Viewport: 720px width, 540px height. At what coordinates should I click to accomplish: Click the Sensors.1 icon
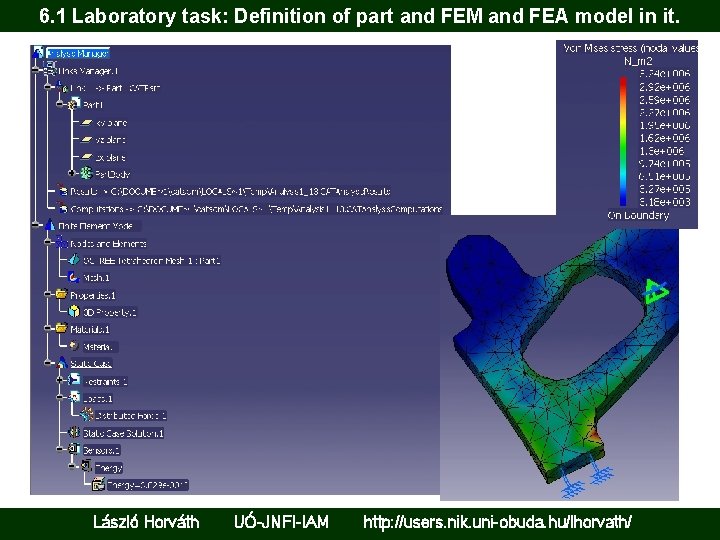point(74,449)
